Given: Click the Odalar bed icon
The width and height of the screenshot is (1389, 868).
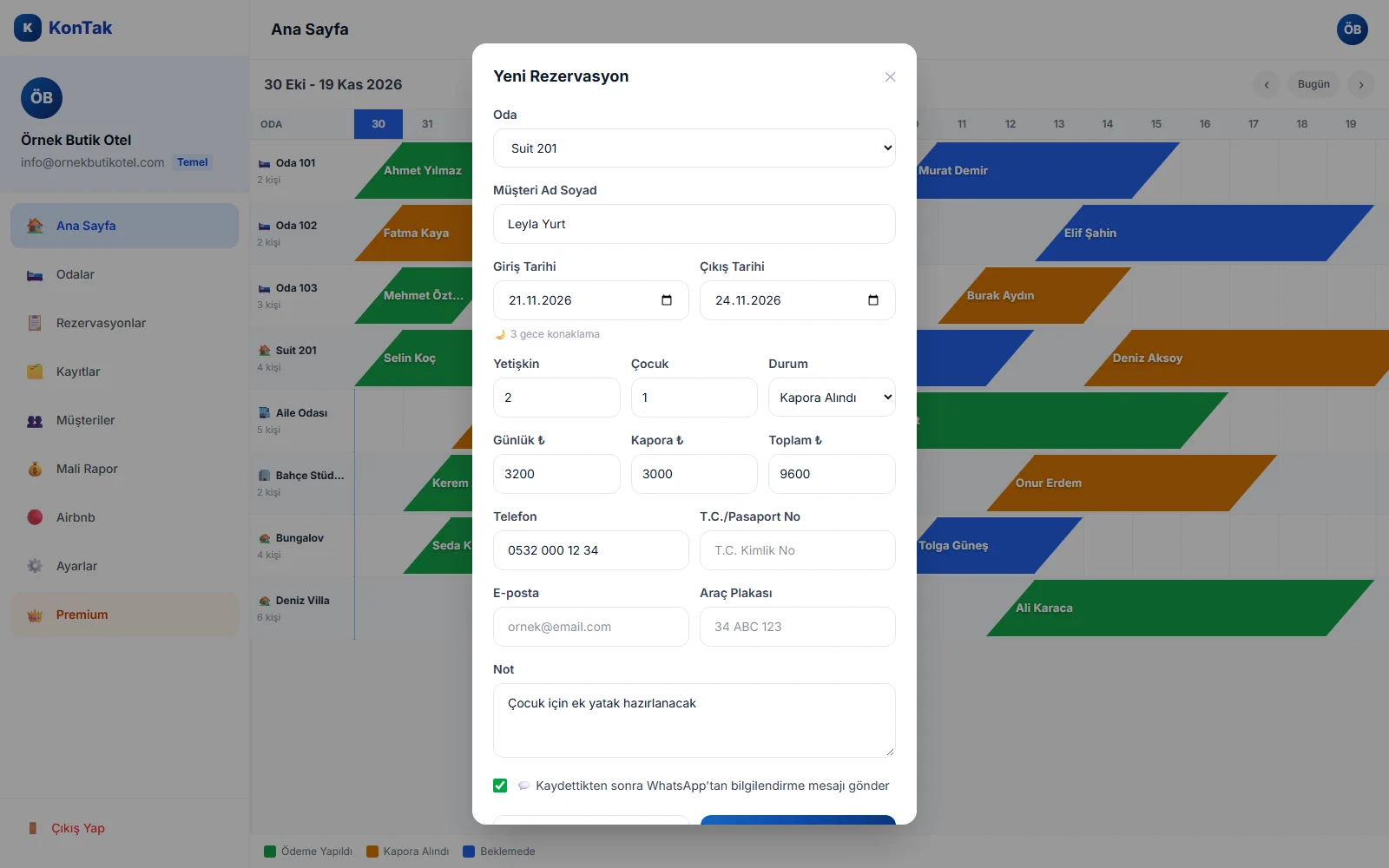Looking at the screenshot, I should pos(35,274).
